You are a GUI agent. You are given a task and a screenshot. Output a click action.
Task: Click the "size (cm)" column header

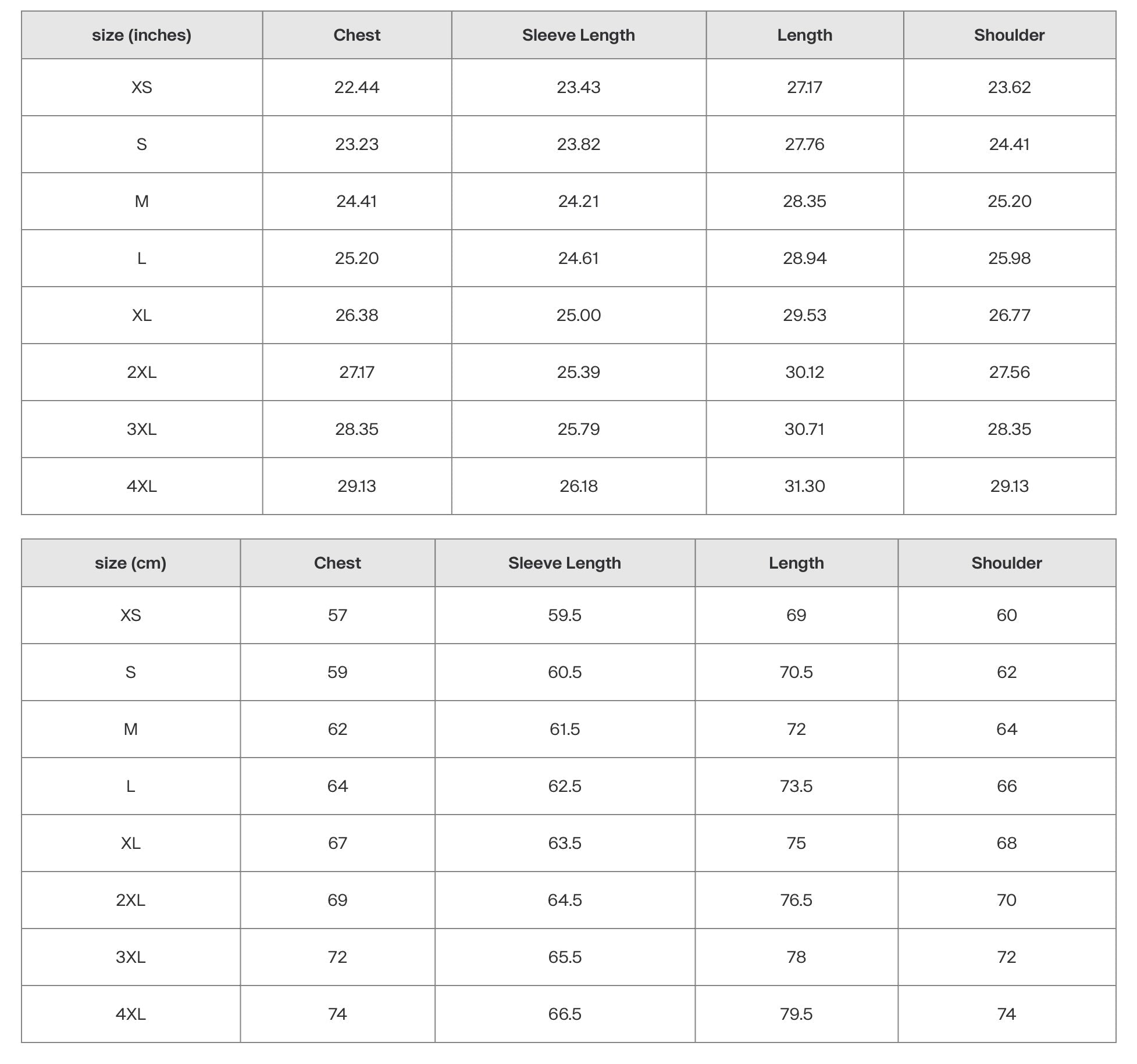coord(130,563)
